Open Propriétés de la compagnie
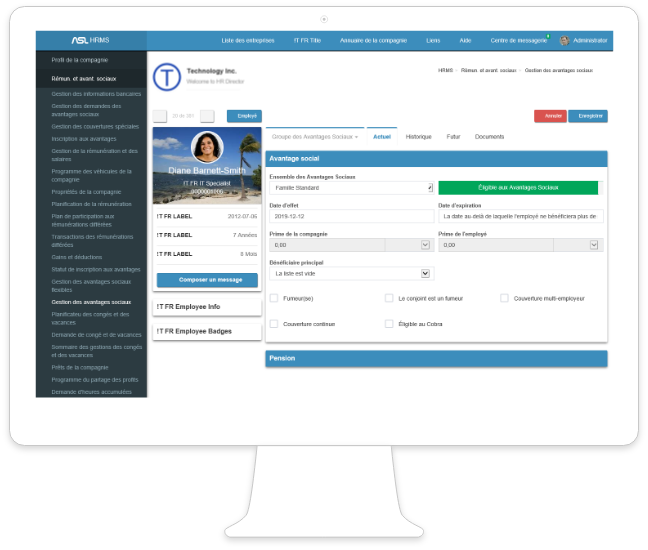The height and width of the screenshot is (550, 648). click(86, 192)
